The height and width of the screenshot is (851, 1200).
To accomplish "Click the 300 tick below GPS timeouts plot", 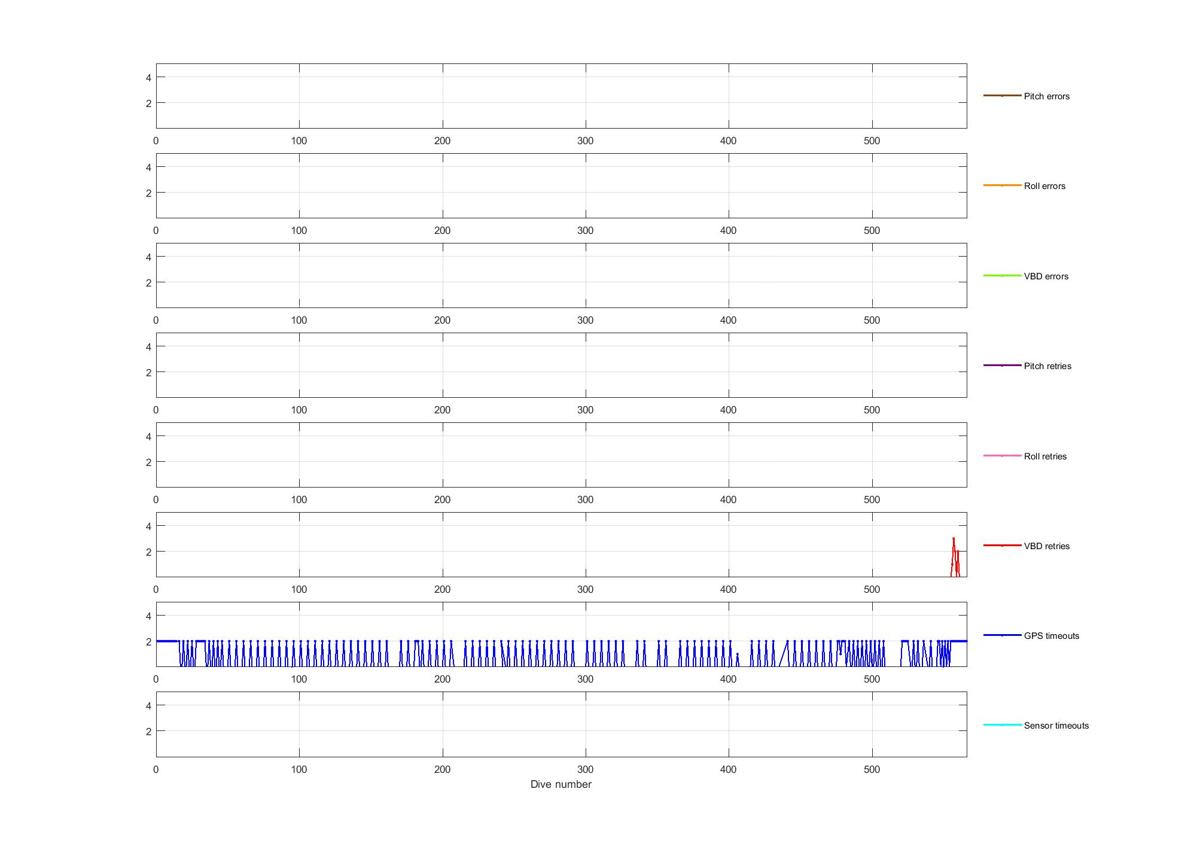I will [586, 680].
